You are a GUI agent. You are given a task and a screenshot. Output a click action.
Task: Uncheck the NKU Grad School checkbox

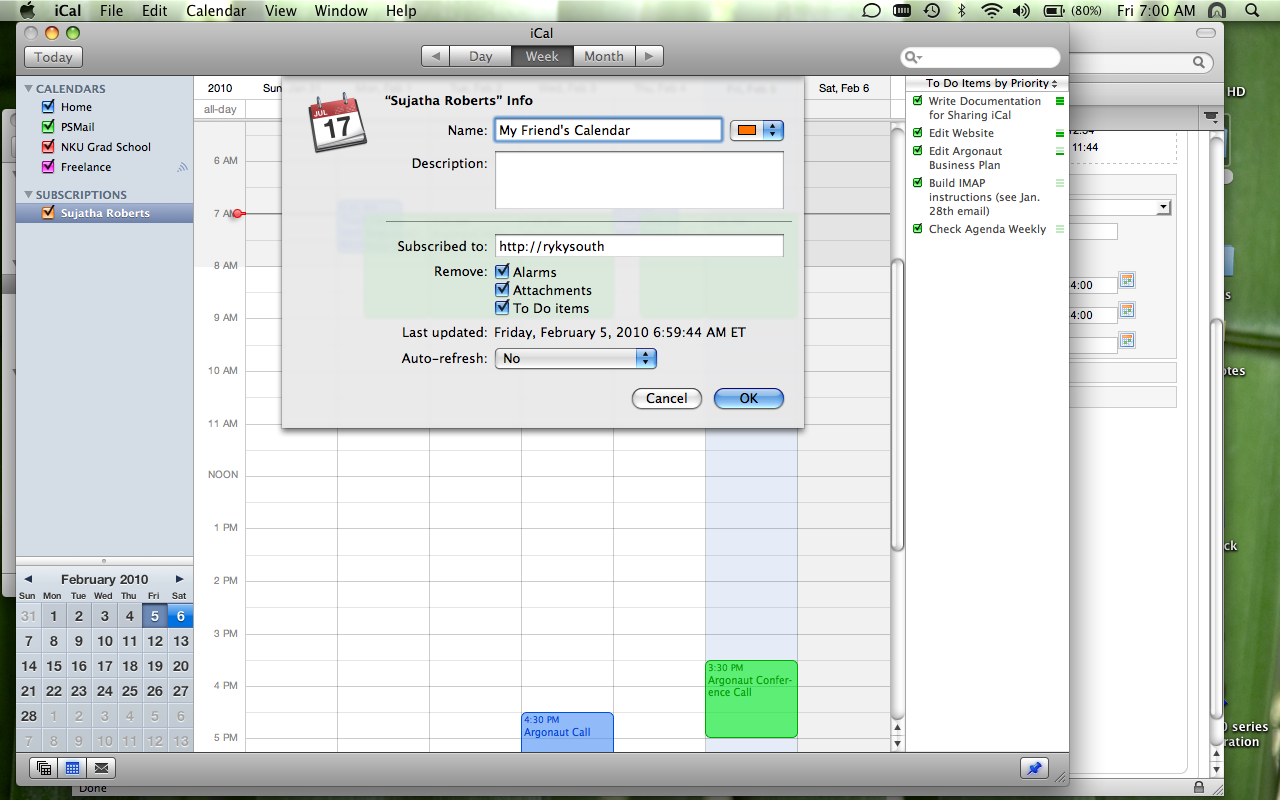click(48, 146)
